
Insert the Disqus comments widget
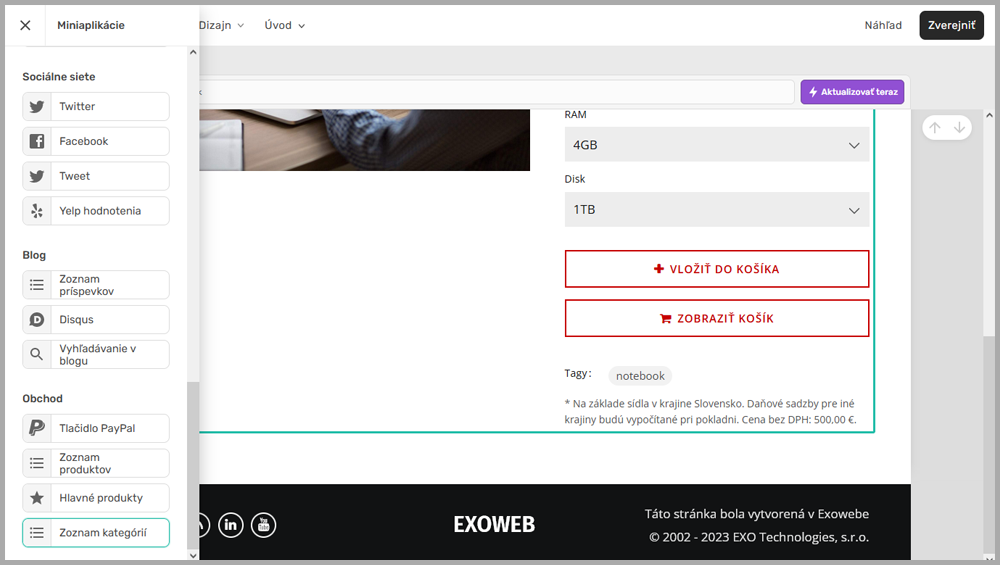(96, 320)
